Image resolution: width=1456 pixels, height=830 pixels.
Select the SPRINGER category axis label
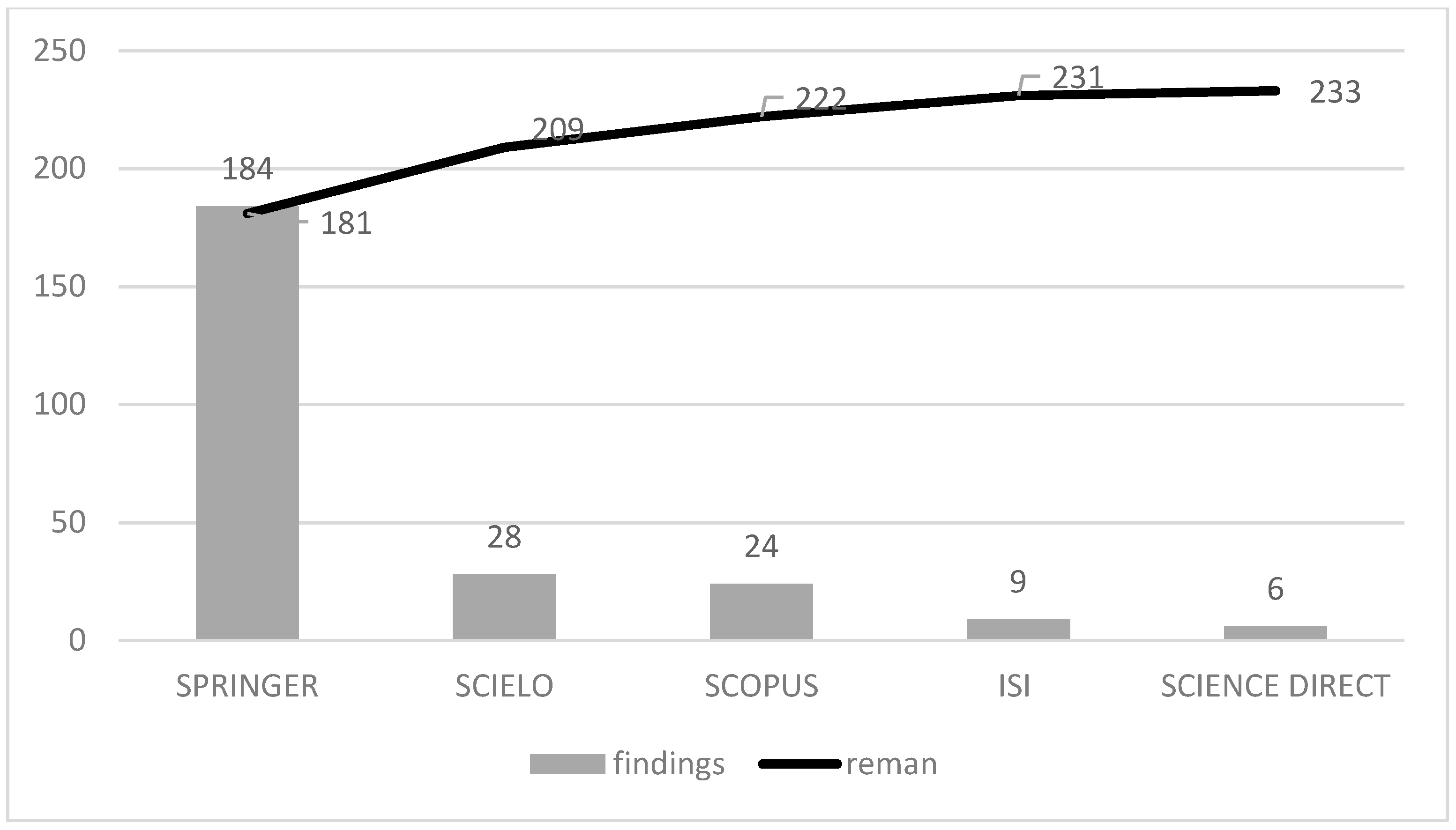[247, 686]
